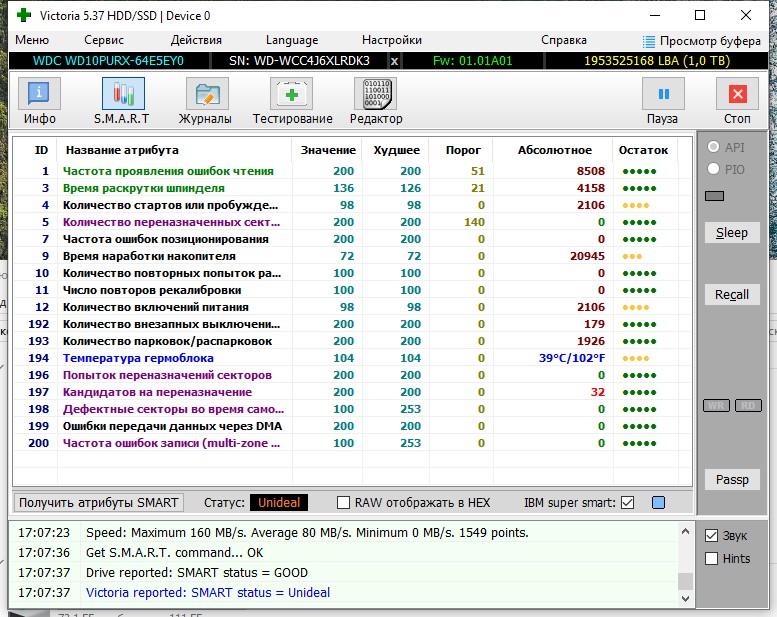This screenshot has width=777, height=617.
Task: Select row Частота проявления ошибок чтения
Action: click(352, 171)
